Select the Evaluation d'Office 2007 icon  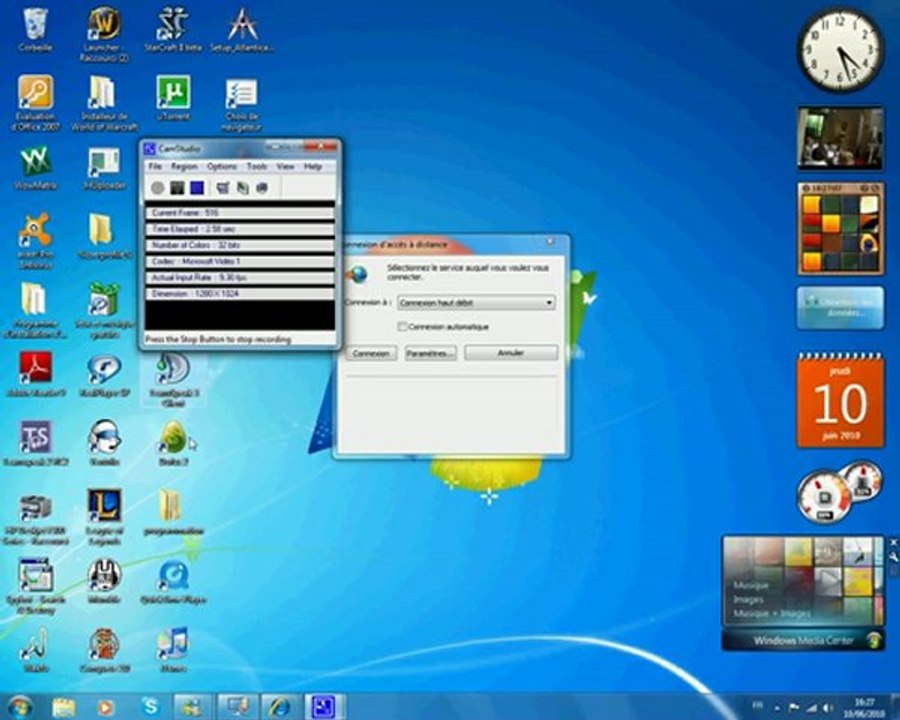click(x=35, y=103)
